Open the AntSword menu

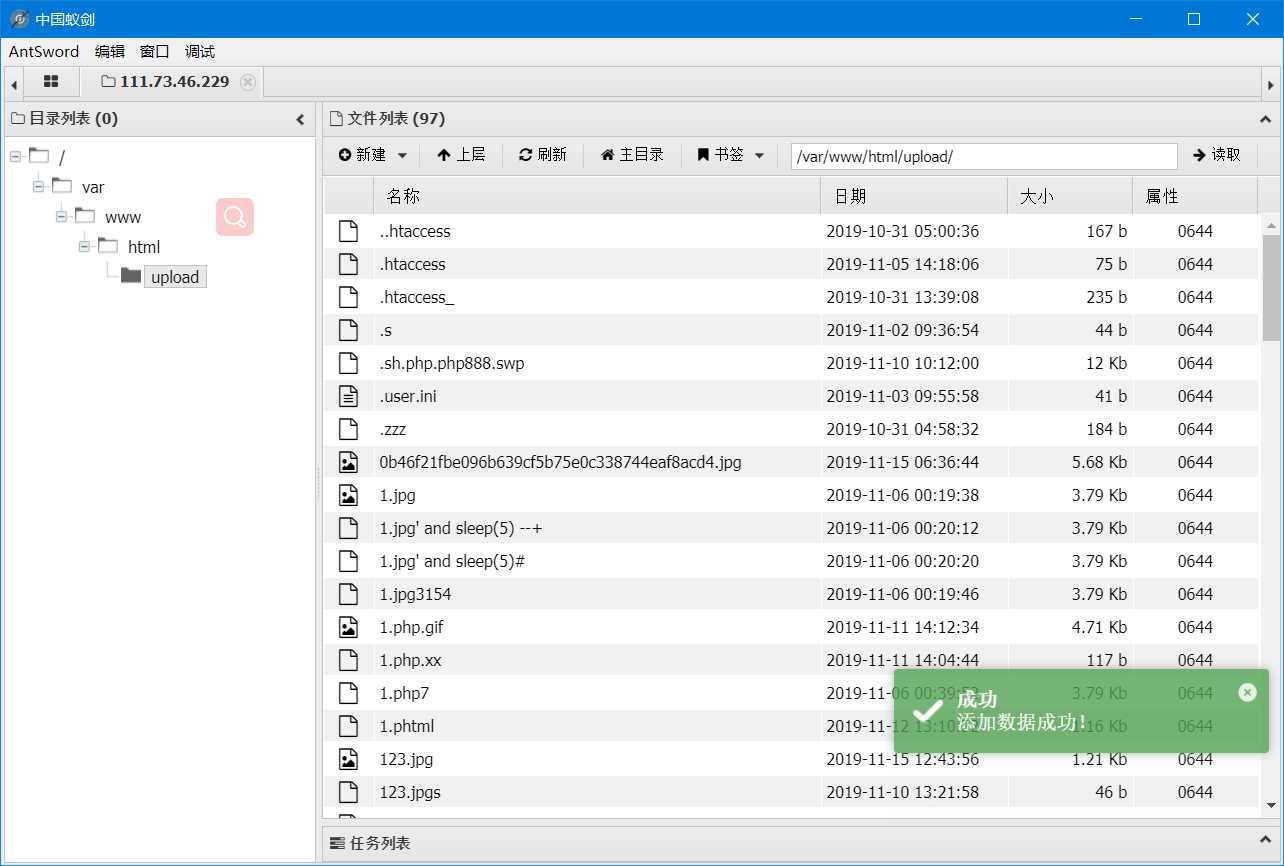click(x=46, y=52)
